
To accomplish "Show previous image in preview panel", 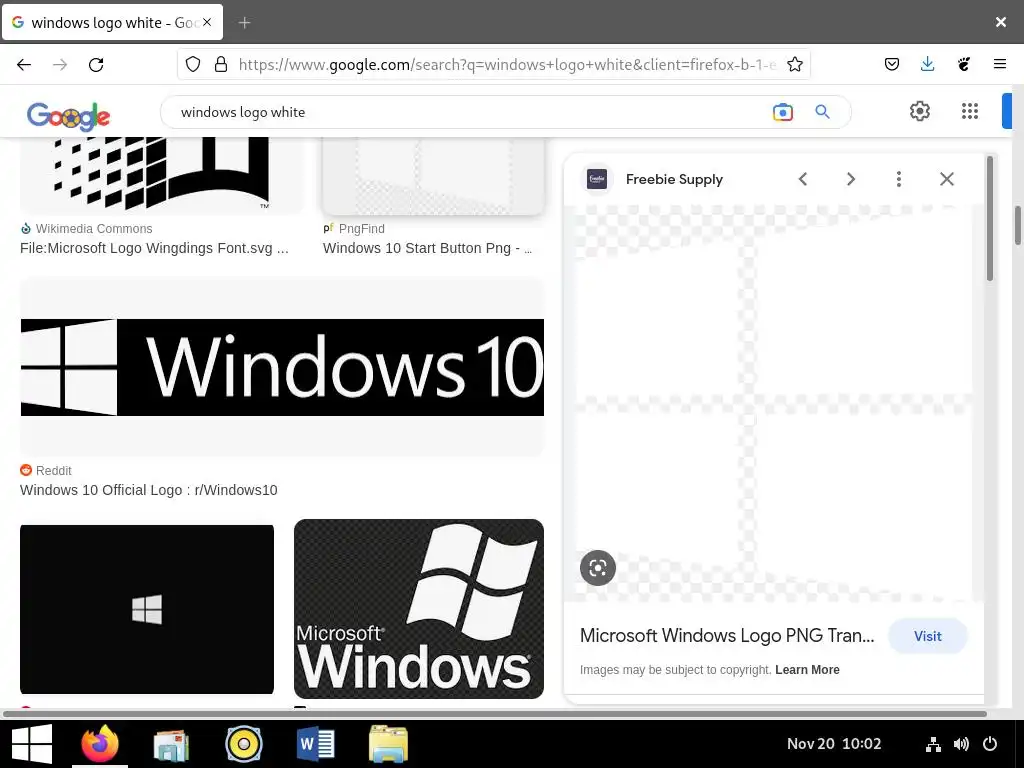I will pos(803,179).
